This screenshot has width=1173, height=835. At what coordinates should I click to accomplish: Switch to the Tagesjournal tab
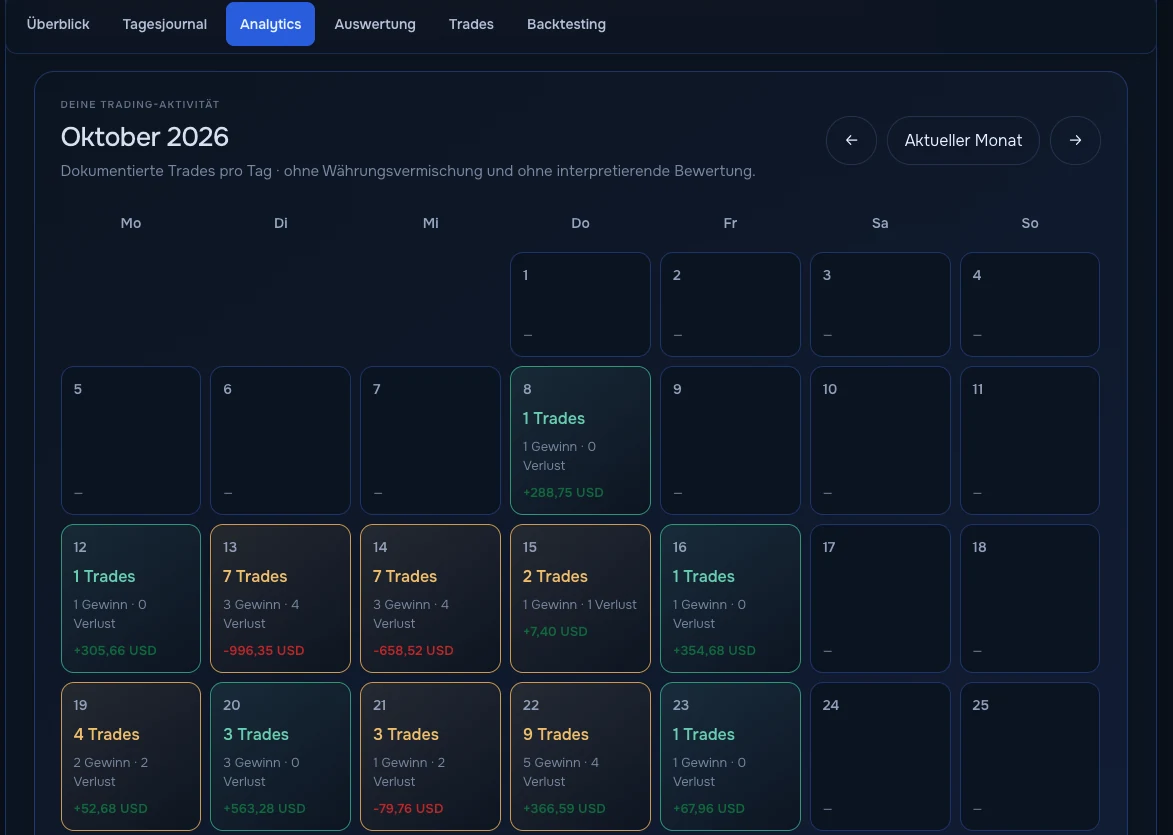(x=165, y=24)
